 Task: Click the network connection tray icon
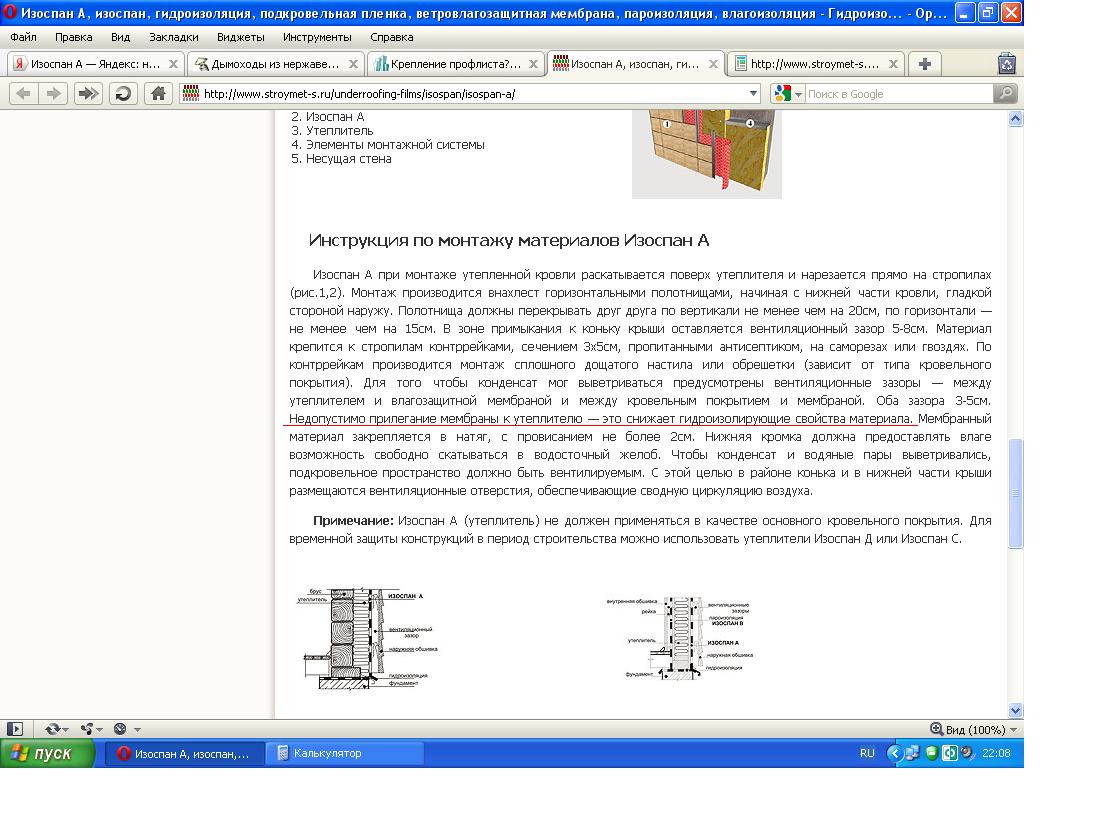pos(912,753)
